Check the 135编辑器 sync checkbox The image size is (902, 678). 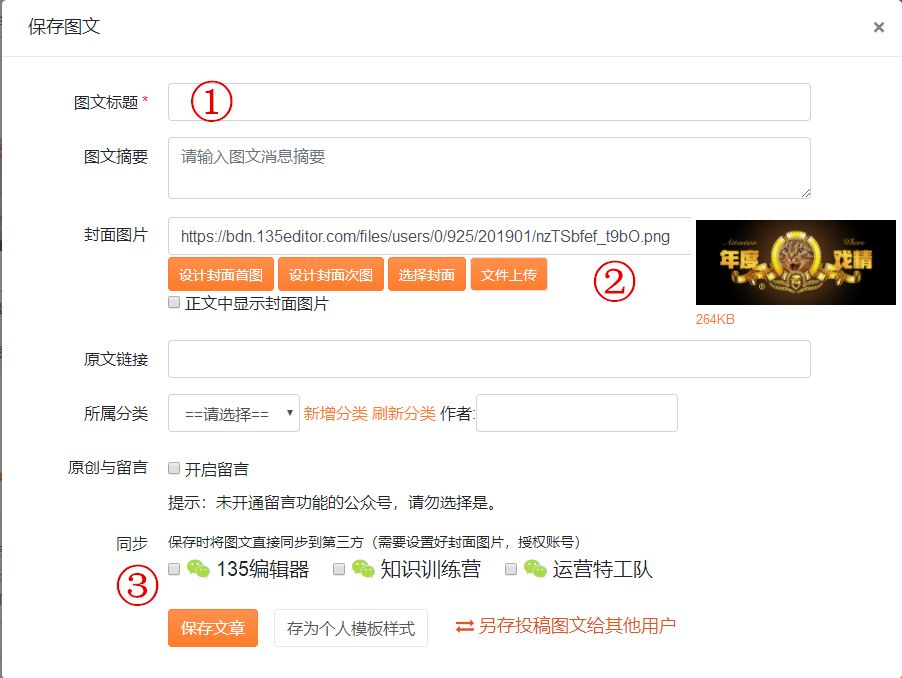click(174, 569)
